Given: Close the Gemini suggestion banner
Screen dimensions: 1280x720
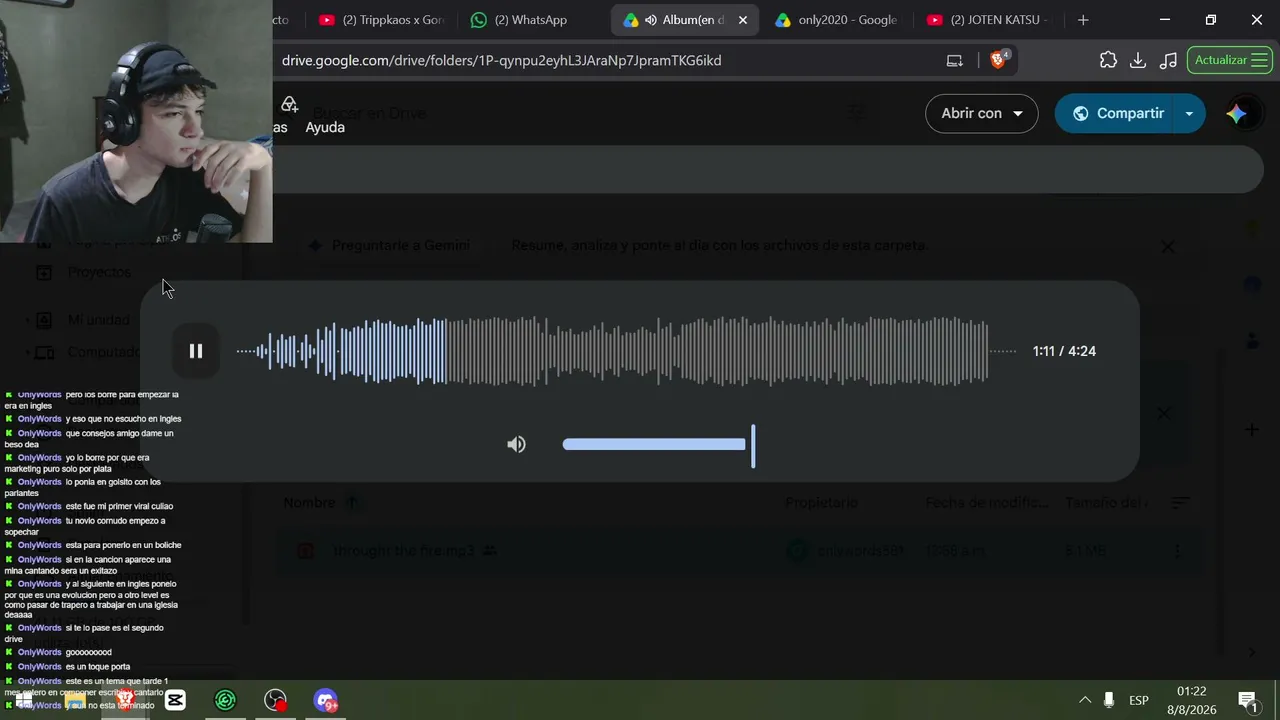Looking at the screenshot, I should 1167,246.
